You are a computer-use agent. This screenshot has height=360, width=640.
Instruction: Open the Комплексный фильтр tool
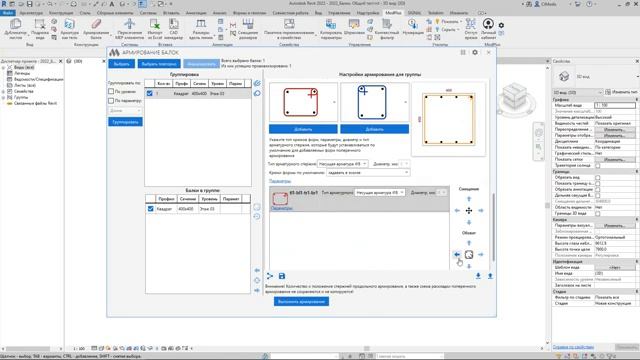pos(387,29)
